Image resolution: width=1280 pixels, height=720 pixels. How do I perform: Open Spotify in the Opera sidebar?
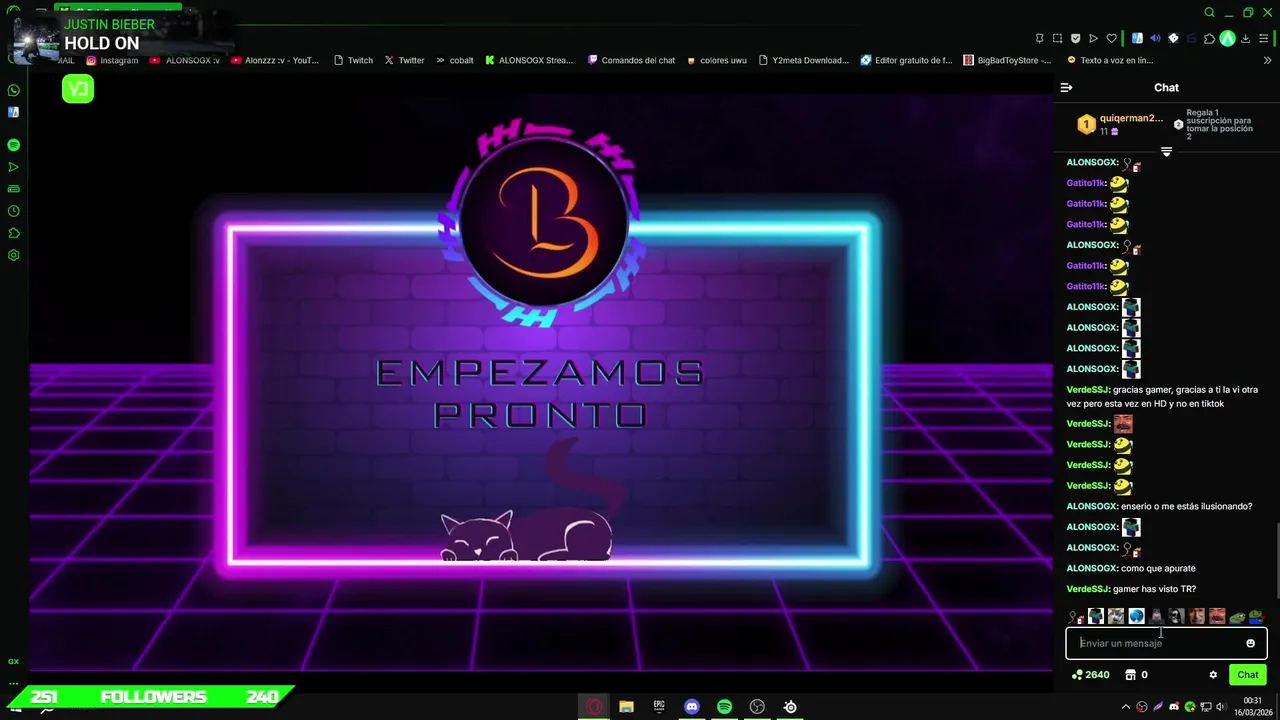point(14,145)
